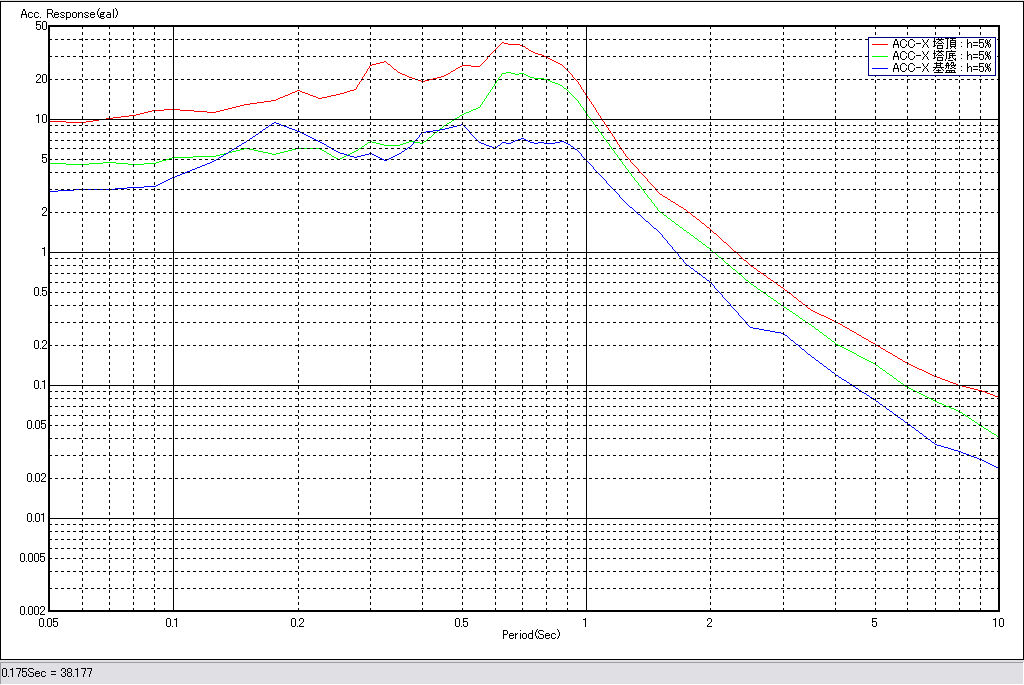Click the 50 label atop the response axis
Viewport: 1024px width, 685px height.
coord(41,26)
